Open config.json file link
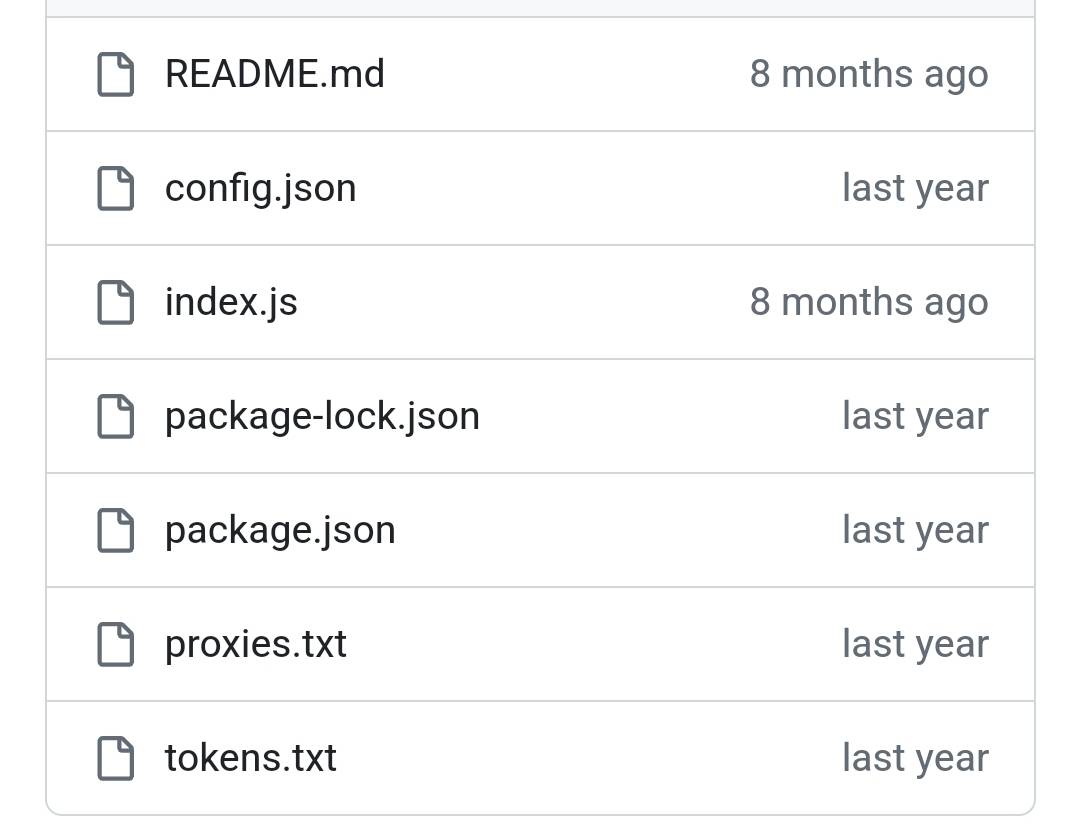 (x=260, y=188)
